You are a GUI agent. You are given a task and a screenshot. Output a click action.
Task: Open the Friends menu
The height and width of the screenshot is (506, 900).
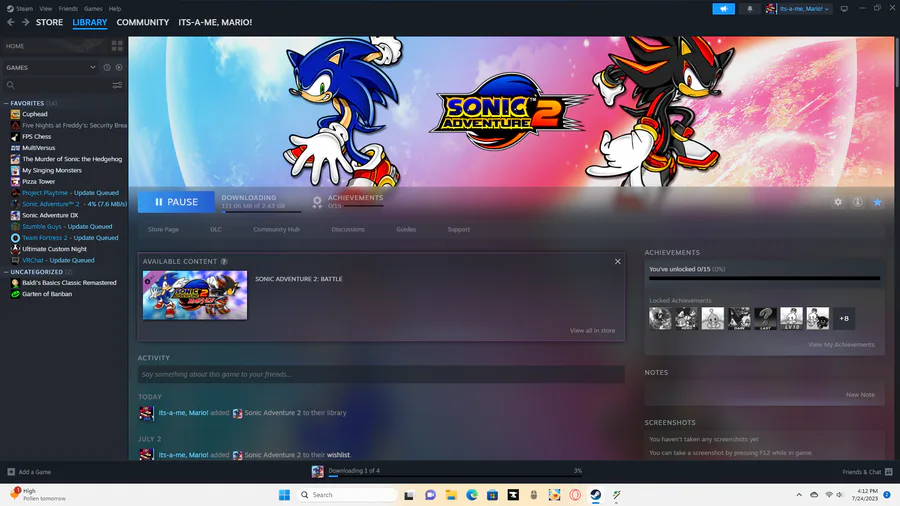pyautogui.click(x=68, y=9)
